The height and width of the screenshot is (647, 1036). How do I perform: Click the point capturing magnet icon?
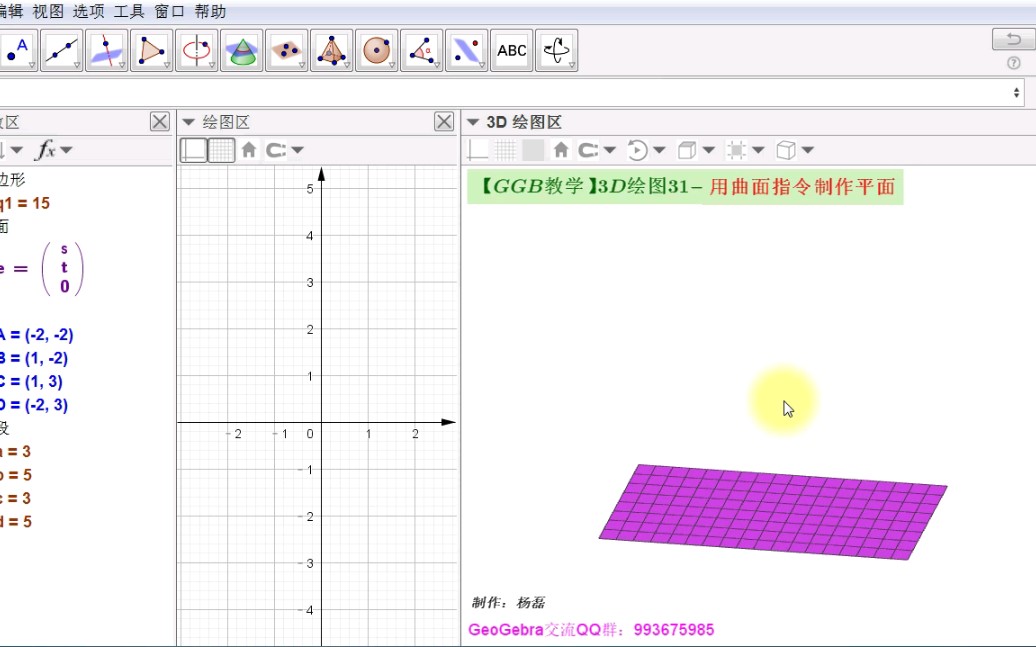pos(587,149)
